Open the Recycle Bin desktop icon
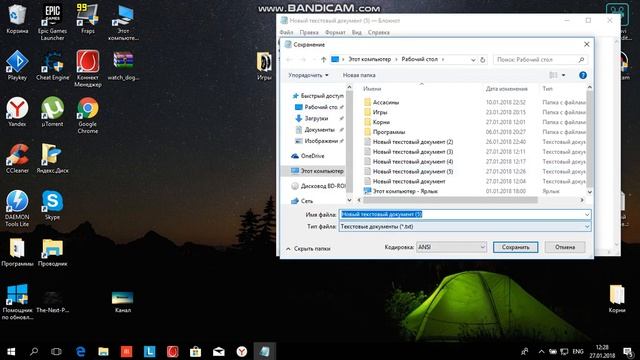The image size is (640, 360). [17, 19]
